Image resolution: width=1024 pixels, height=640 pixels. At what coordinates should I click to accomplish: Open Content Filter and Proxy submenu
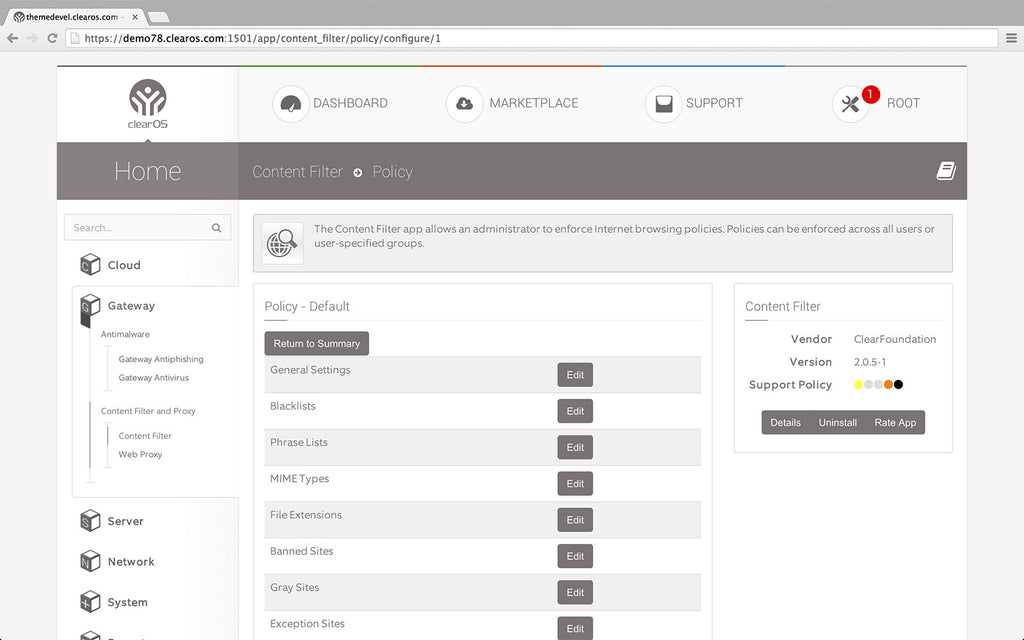[x=148, y=411]
